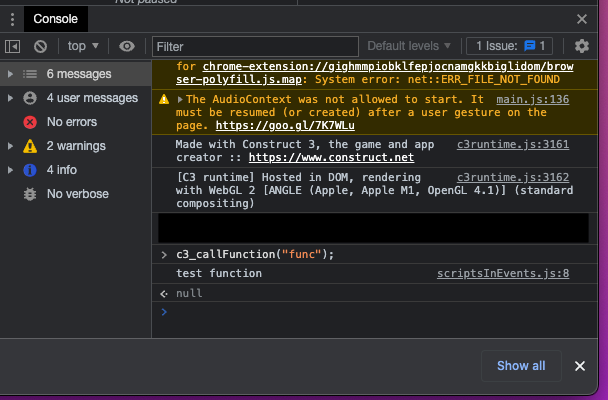The height and width of the screenshot is (400, 608).
Task: Open the top JavaScript context dropdown
Action: [x=83, y=46]
